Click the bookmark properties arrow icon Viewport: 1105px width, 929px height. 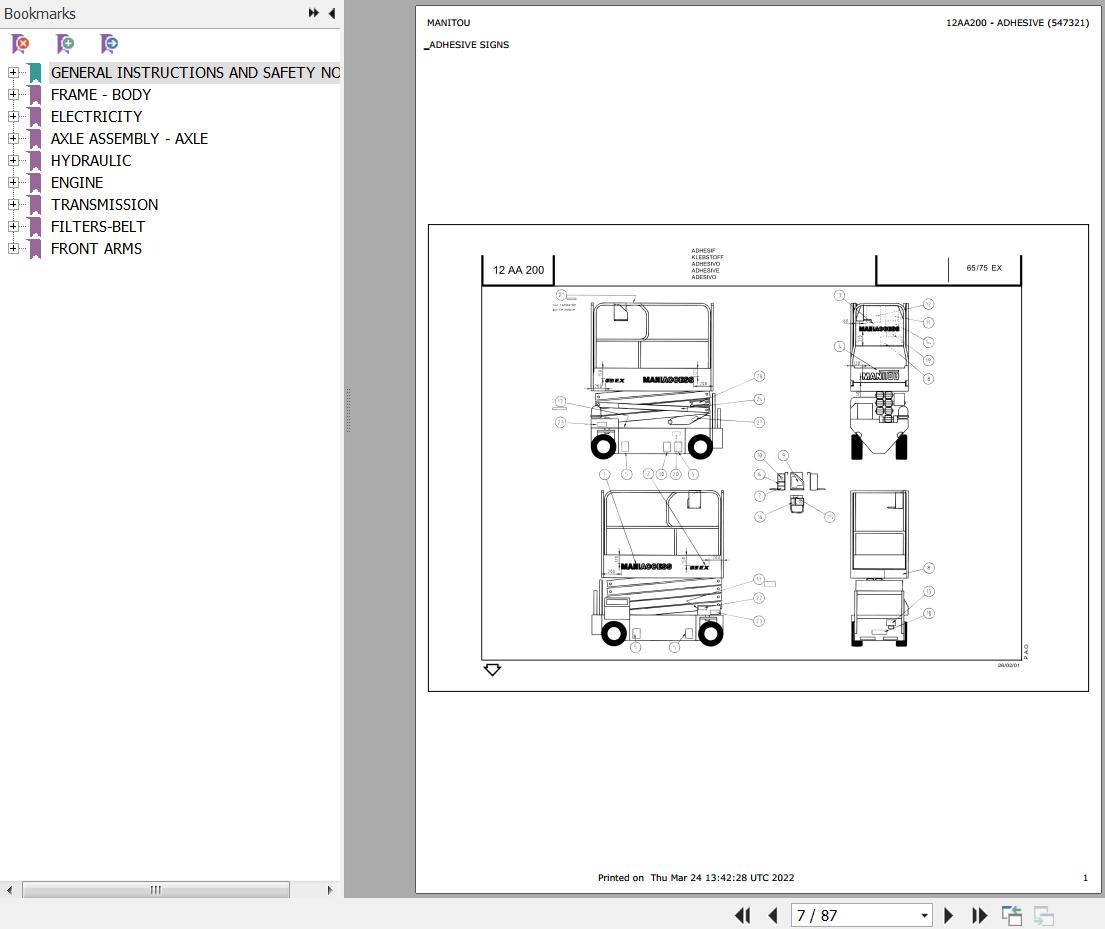coord(109,44)
